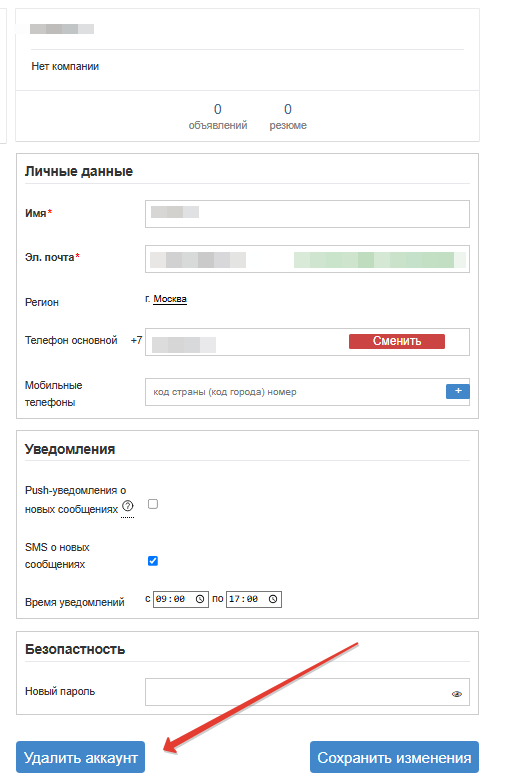Select the 17:00 notification end time field

tap(253, 599)
